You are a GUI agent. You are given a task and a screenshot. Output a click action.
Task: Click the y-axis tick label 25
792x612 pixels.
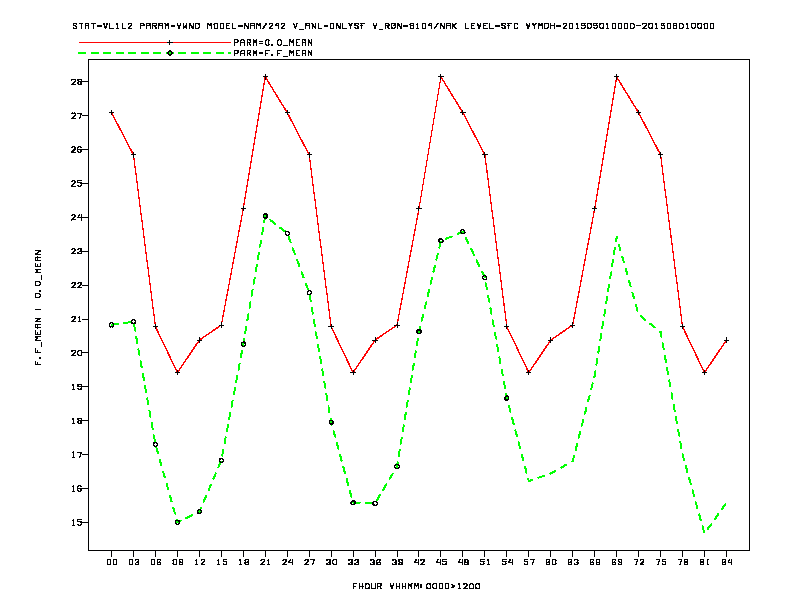click(76, 183)
